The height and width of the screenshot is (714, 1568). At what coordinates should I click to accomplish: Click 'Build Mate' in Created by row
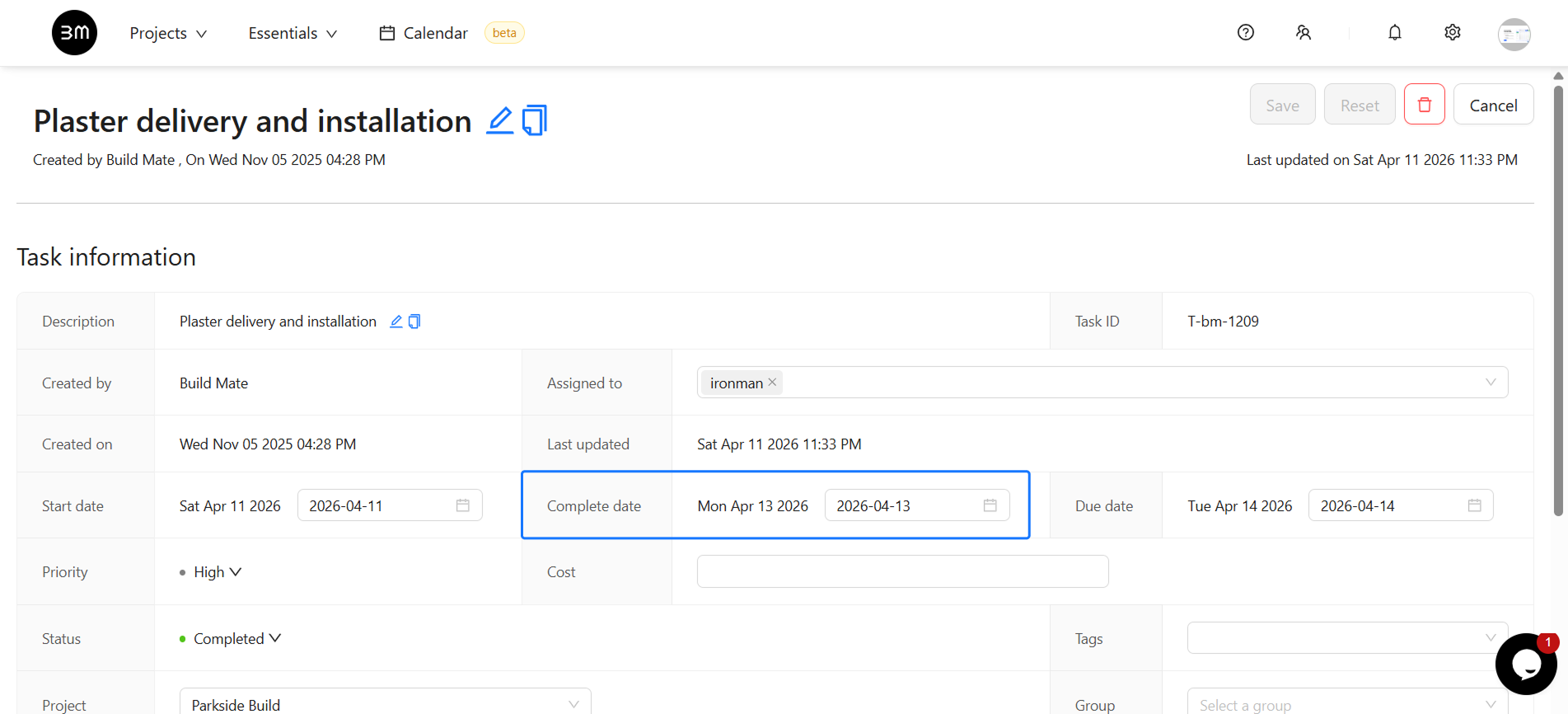(213, 383)
